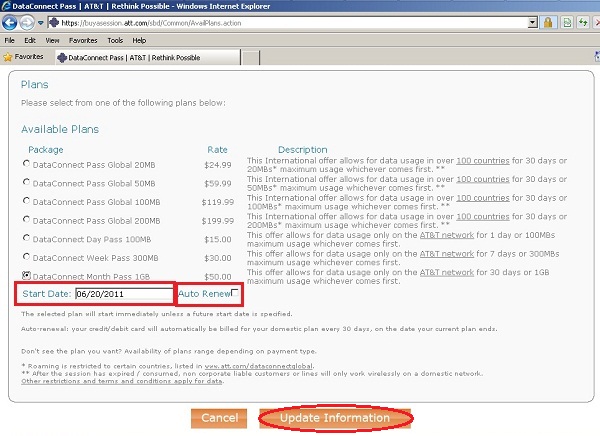Click the Available Plans heading

(60, 129)
